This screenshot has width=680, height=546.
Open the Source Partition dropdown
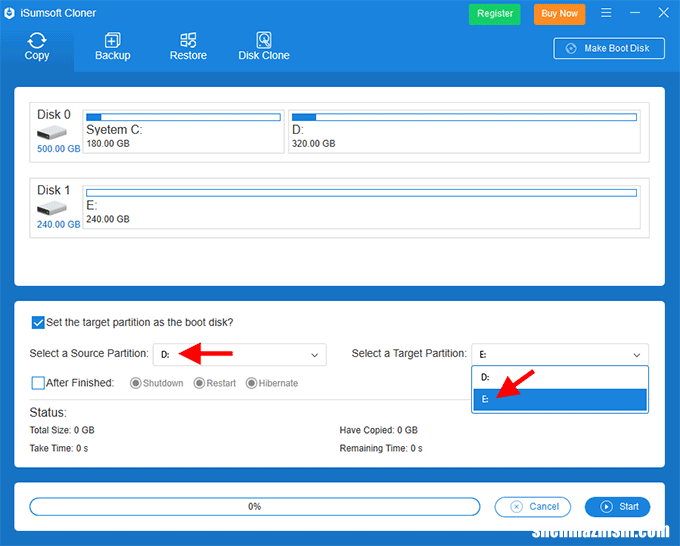click(x=240, y=355)
